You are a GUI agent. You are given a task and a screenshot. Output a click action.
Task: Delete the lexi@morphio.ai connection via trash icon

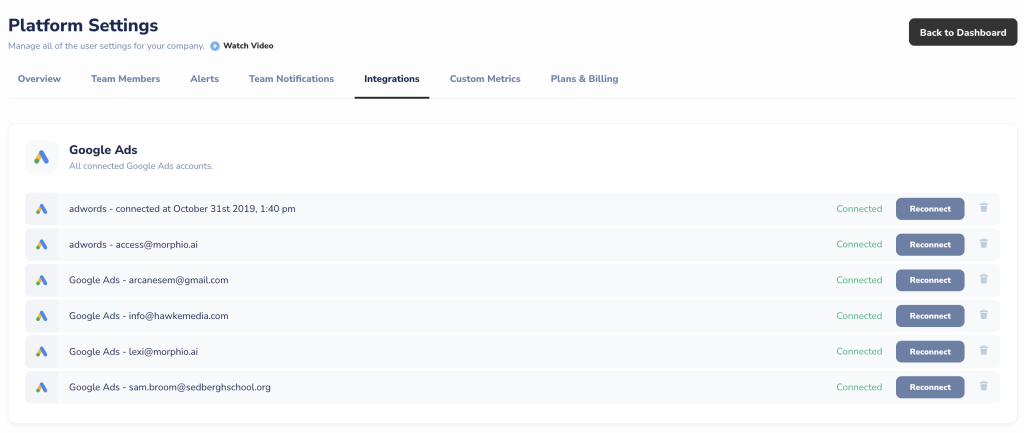984,350
